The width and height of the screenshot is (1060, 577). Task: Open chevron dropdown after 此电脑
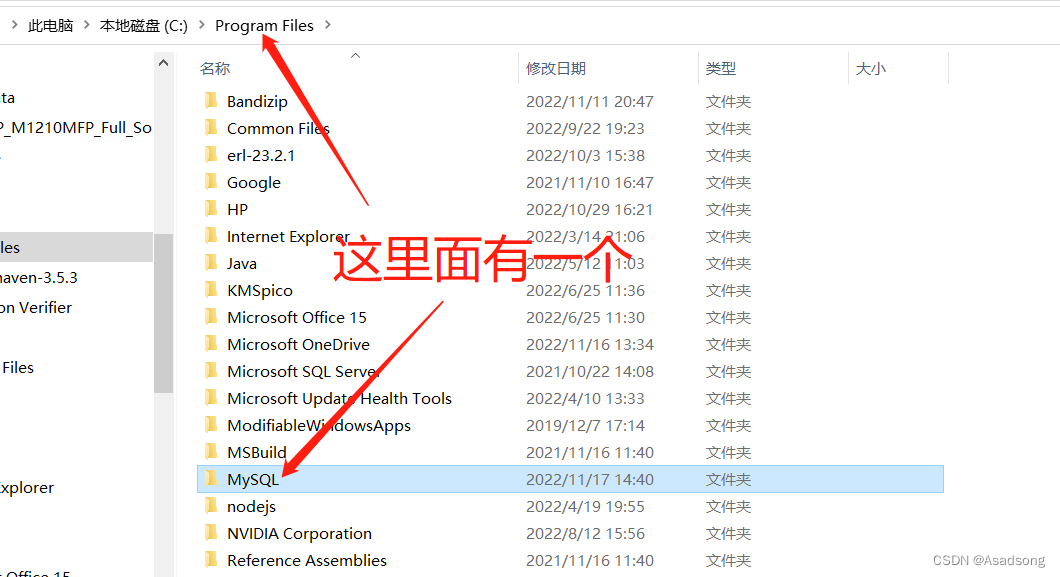pyautogui.click(x=87, y=25)
